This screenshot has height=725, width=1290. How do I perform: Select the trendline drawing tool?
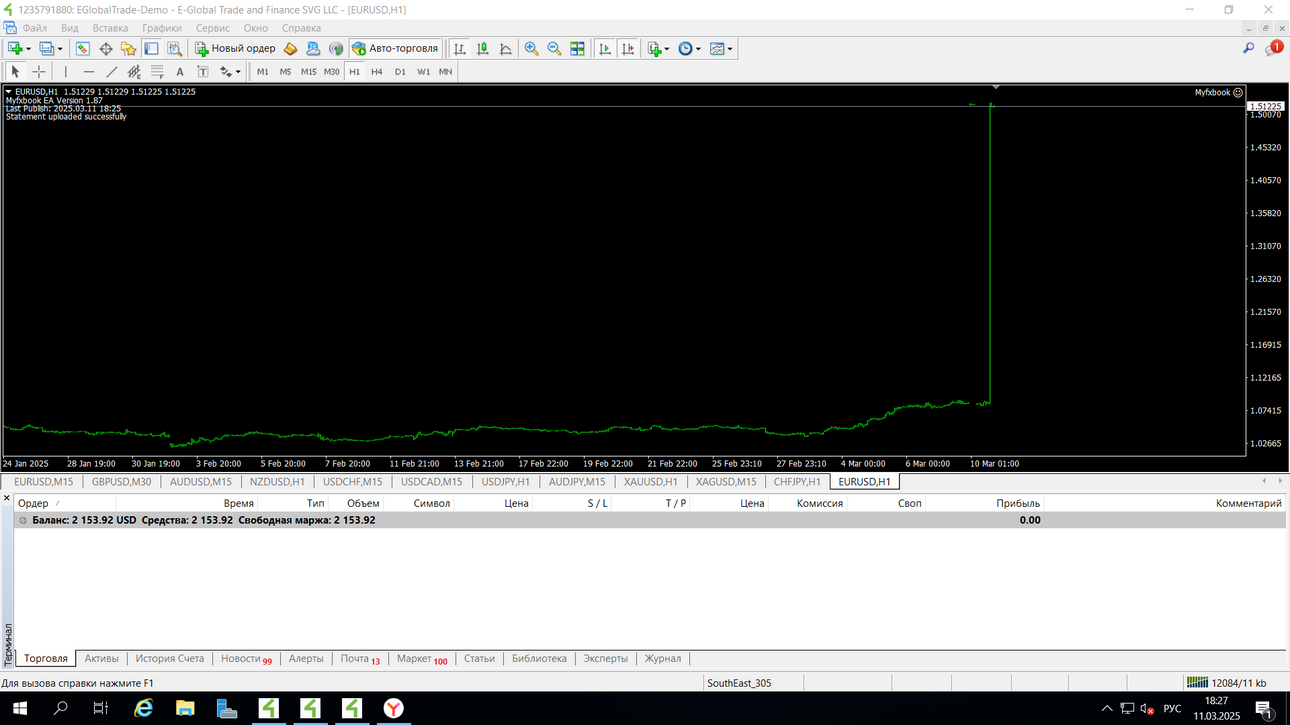tap(111, 72)
